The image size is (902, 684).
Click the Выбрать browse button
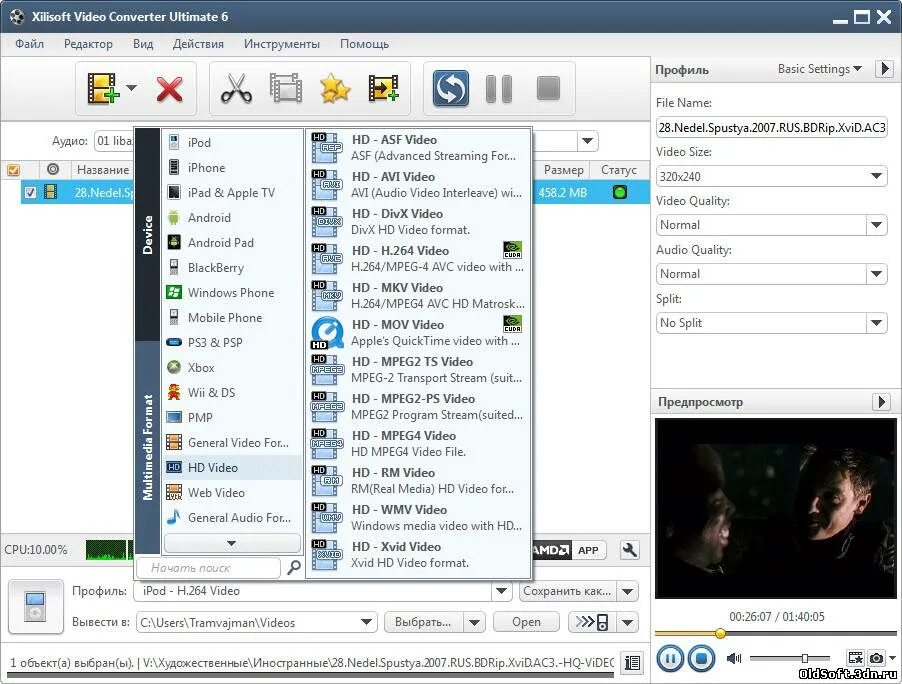pos(423,622)
